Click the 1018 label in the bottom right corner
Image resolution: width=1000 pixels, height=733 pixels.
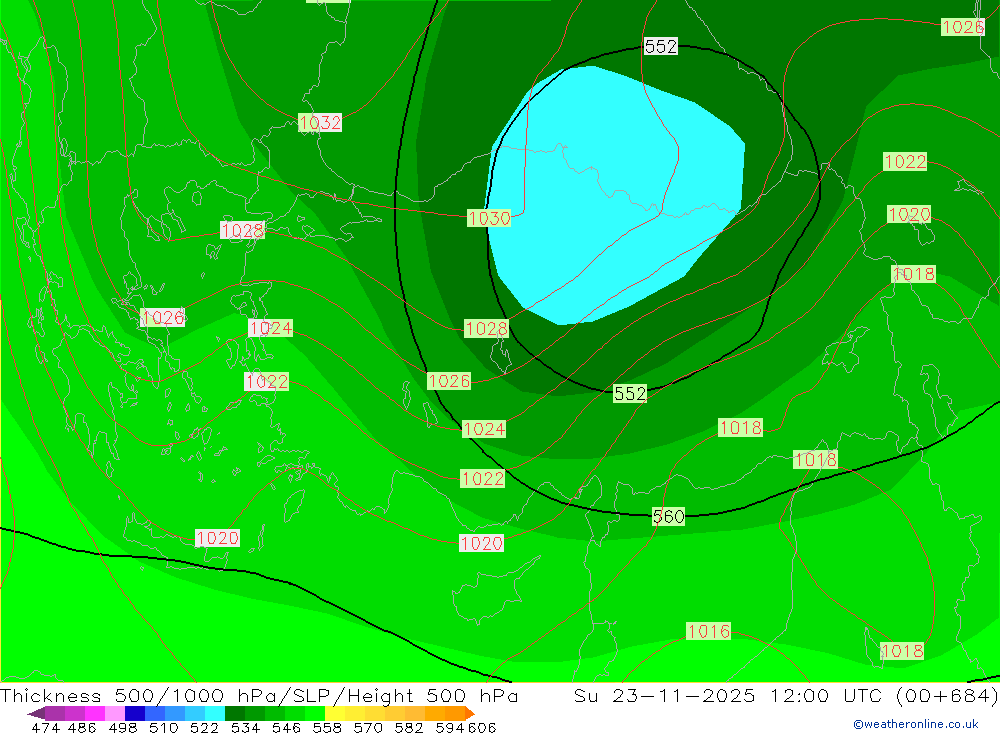(x=902, y=651)
